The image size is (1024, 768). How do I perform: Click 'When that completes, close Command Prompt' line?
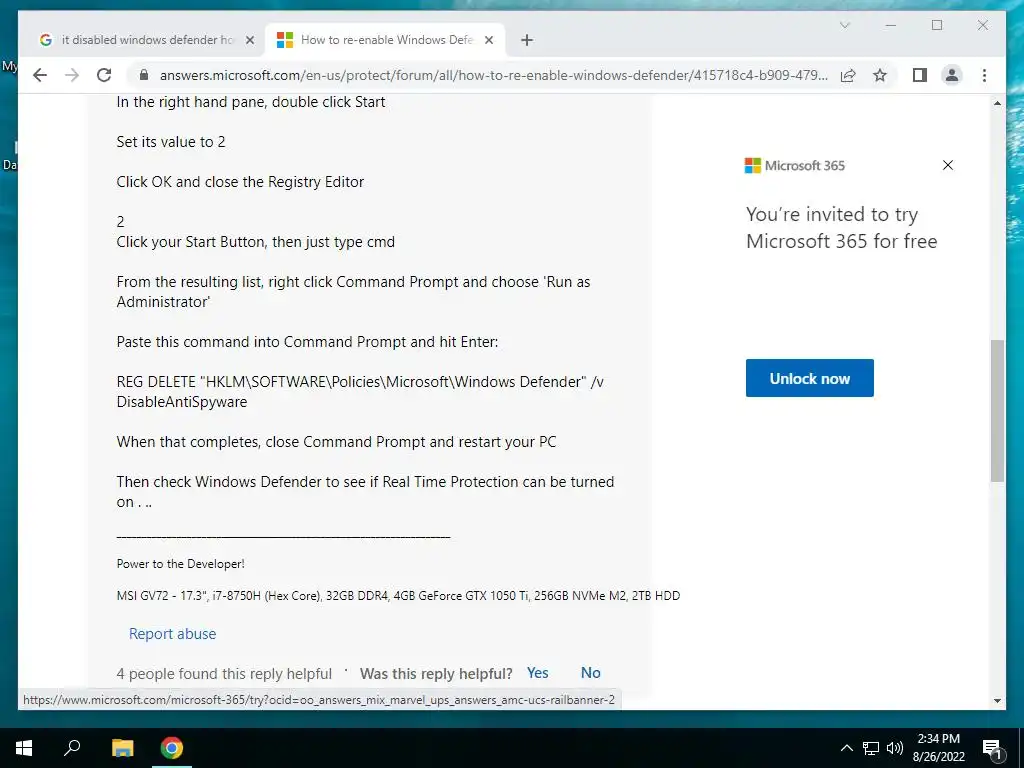click(336, 442)
